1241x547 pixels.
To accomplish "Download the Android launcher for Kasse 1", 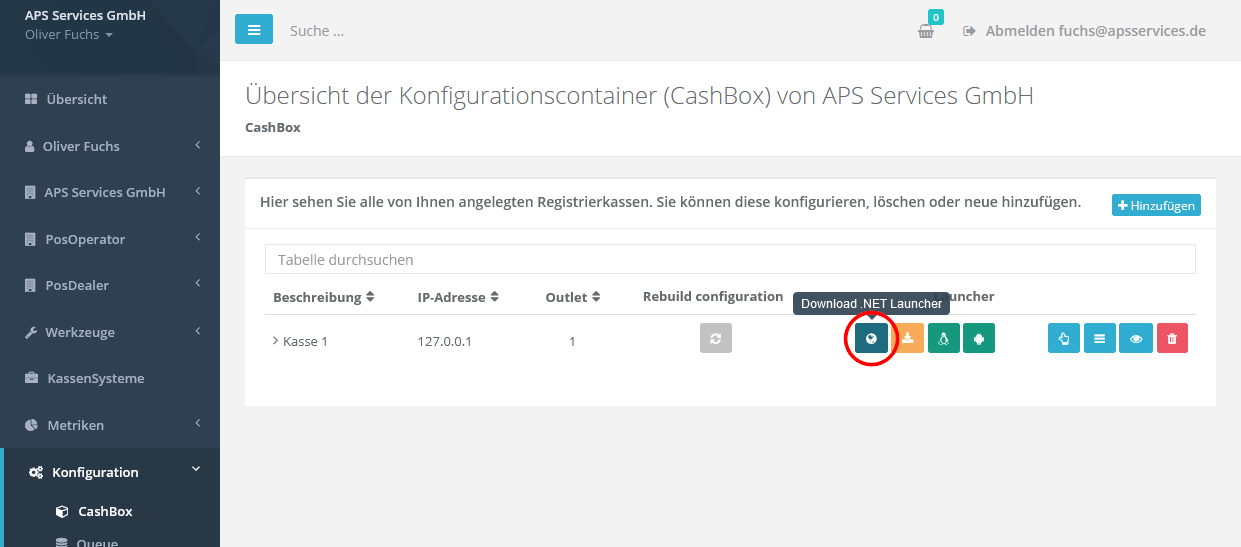I will click(979, 339).
